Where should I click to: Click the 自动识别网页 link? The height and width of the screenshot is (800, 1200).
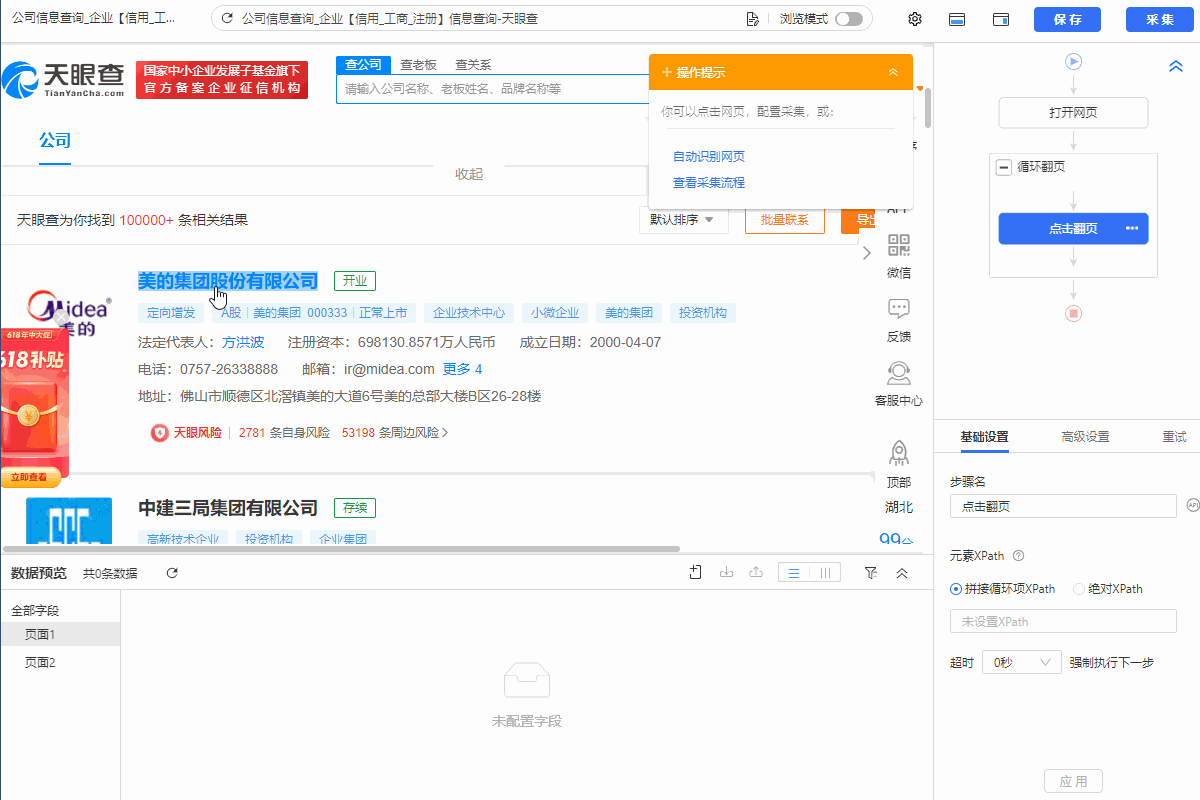pyautogui.click(x=709, y=157)
